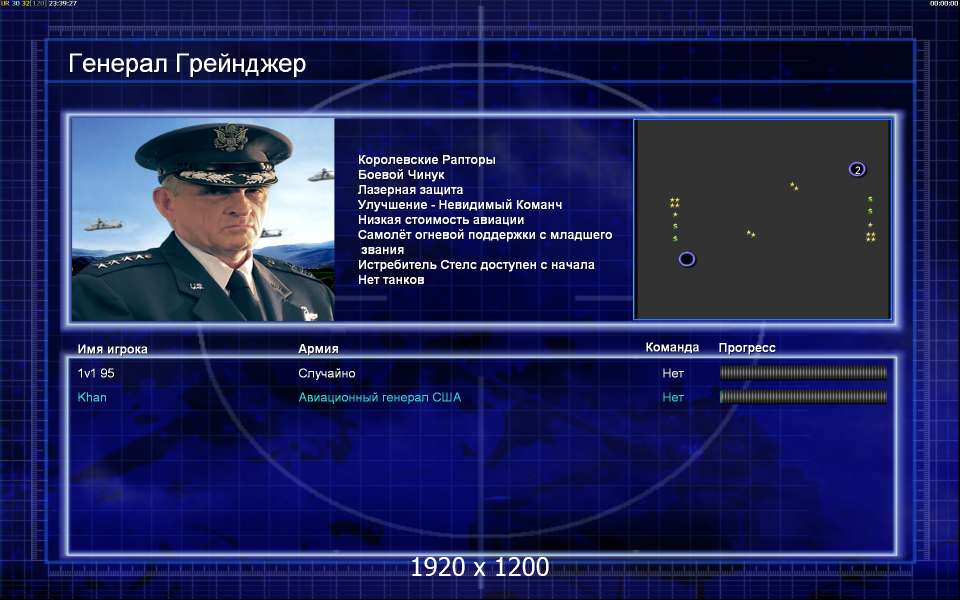Click General Granger's portrait image

[203, 219]
